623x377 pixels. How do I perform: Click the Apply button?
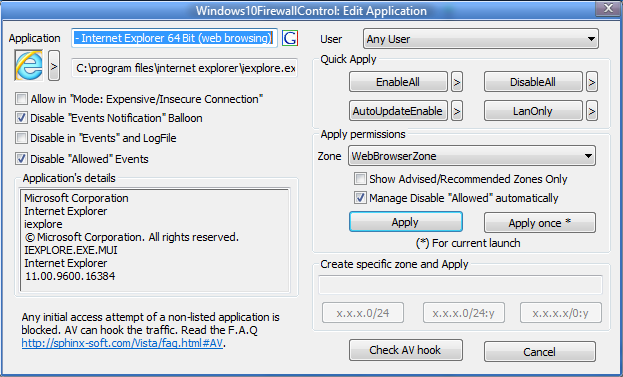(406, 222)
